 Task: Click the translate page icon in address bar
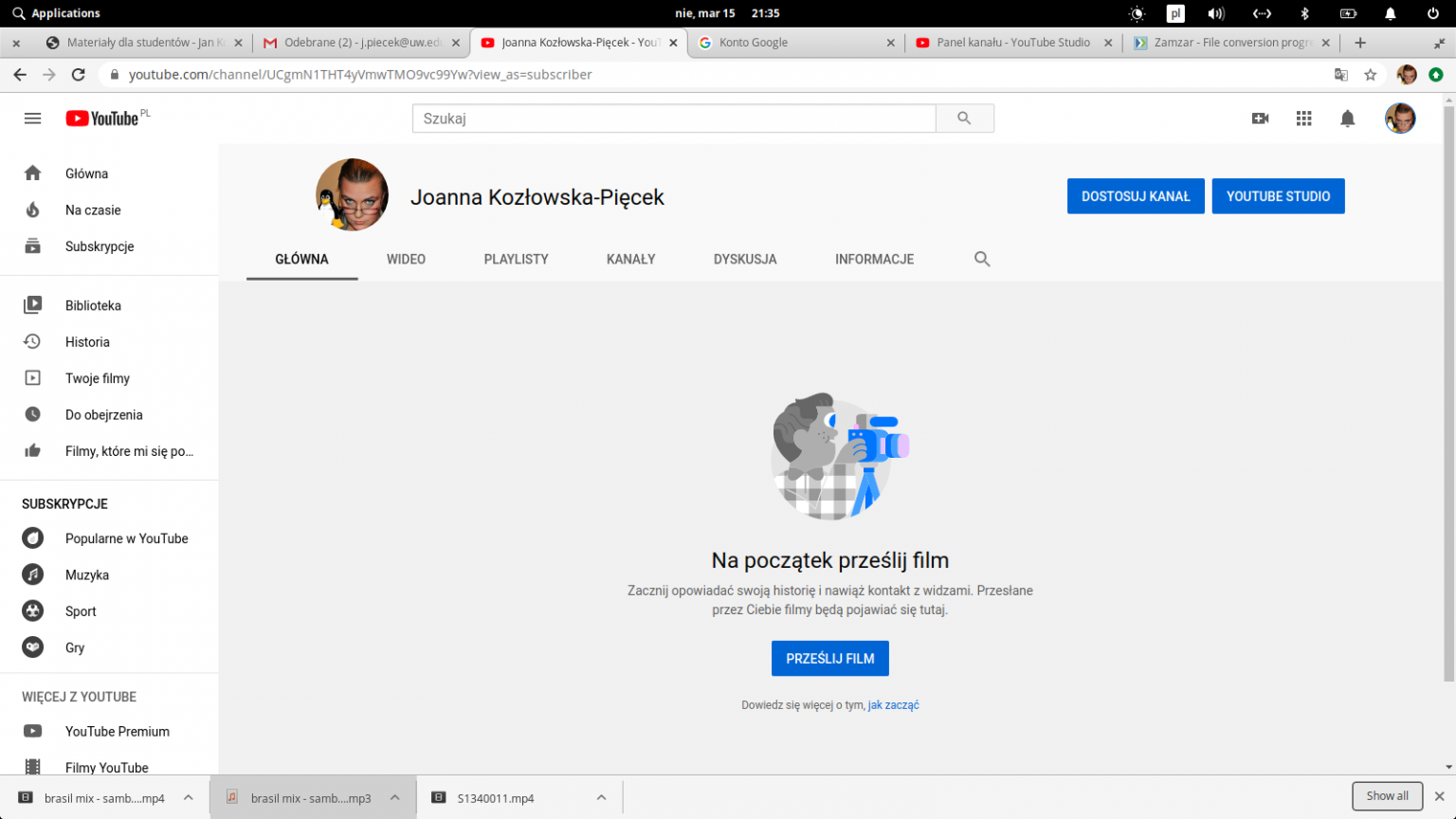pos(1341,75)
